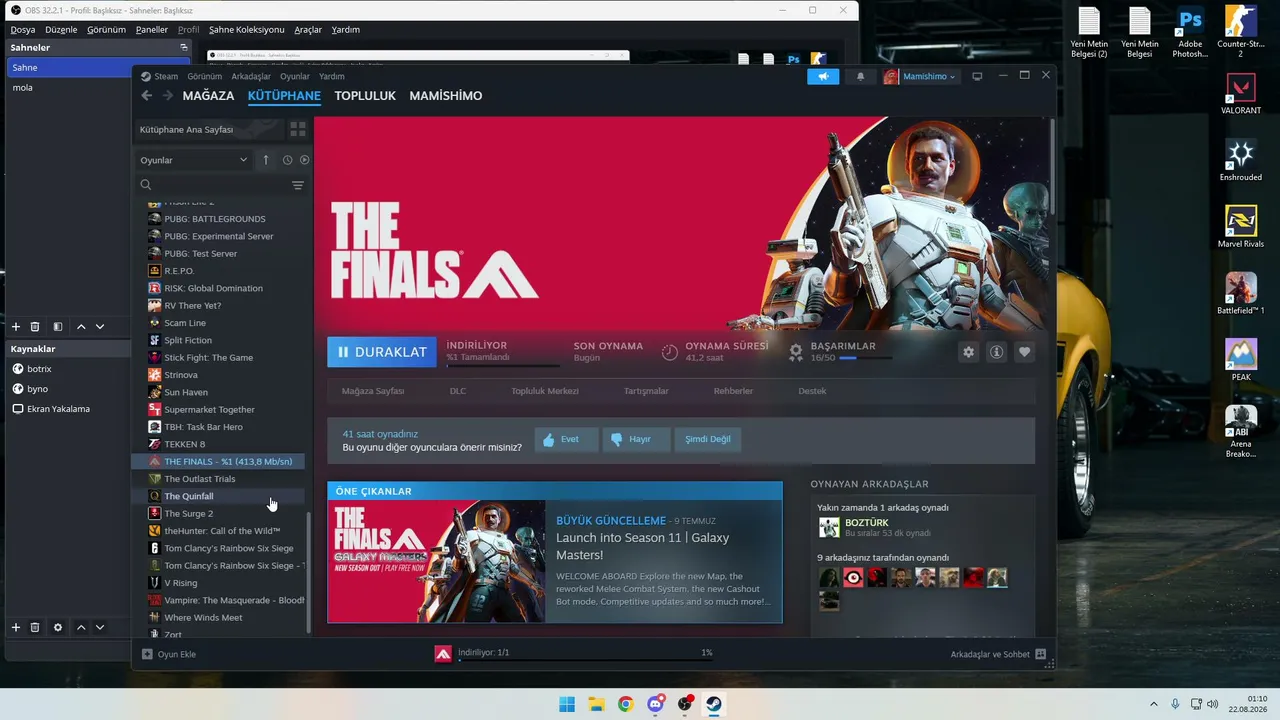Open the Destek link for The Finals
1280x720 pixels.
coord(812,391)
